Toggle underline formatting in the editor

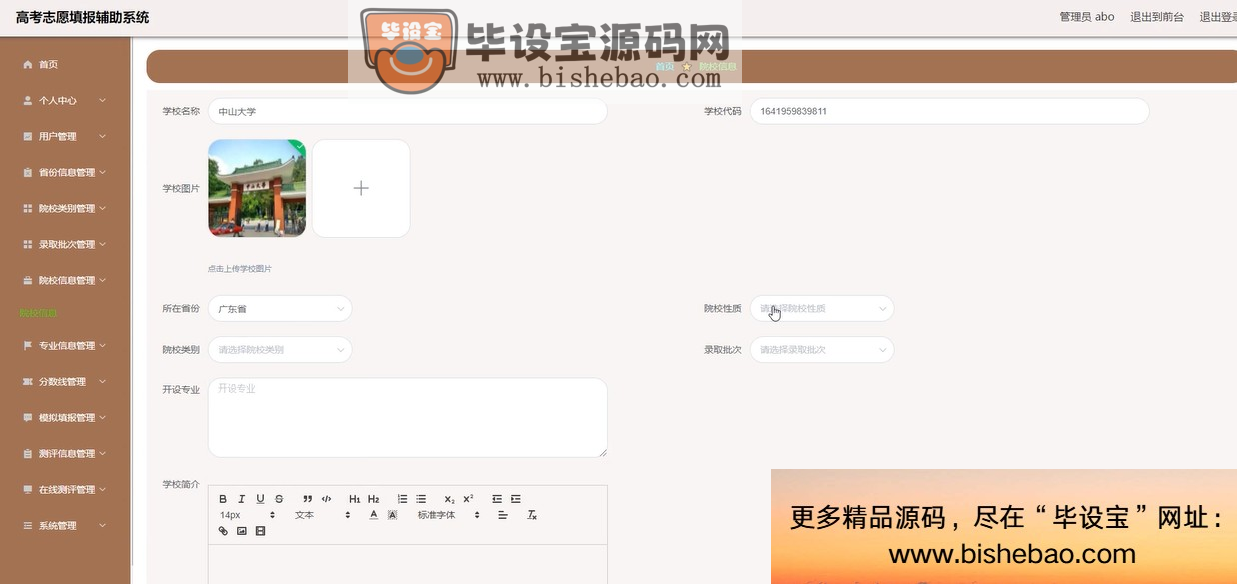260,499
